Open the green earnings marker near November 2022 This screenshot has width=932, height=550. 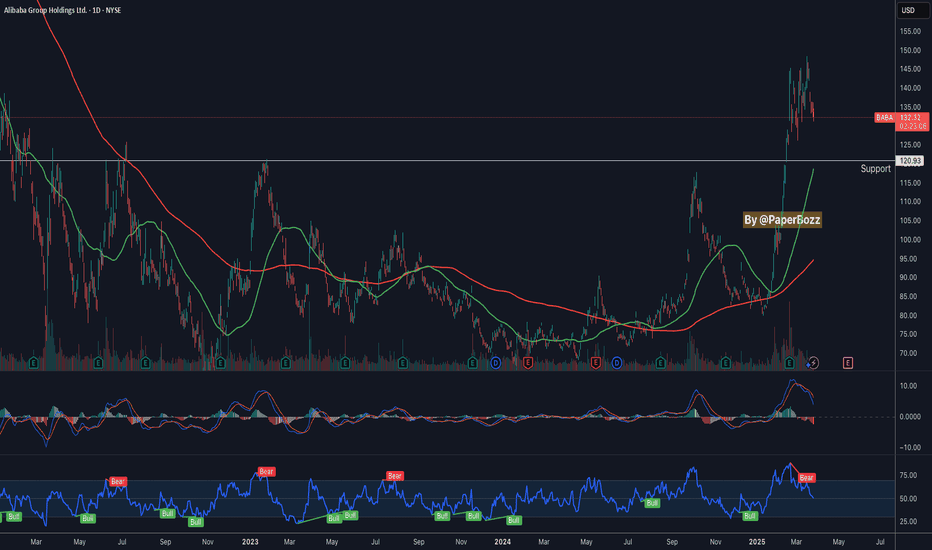coord(221,363)
